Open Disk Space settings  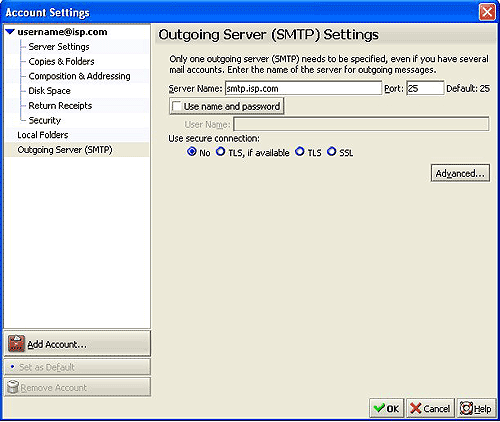coord(49,91)
